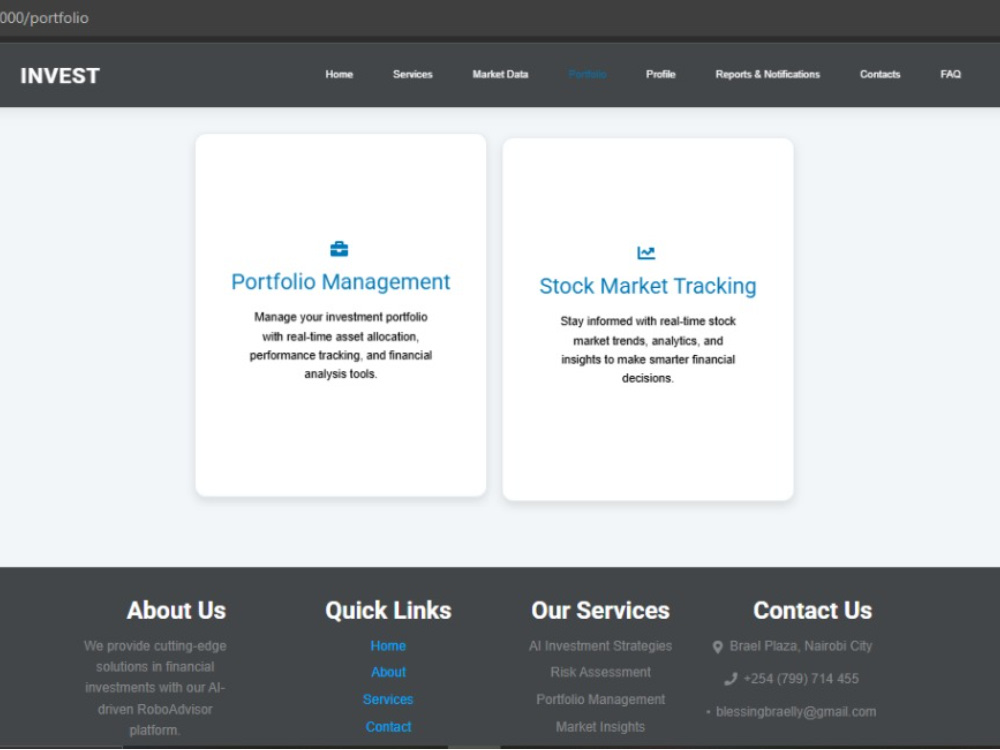Follow the About link in Quick Links
Screen dimensions: 1000x750
[x=388, y=672]
